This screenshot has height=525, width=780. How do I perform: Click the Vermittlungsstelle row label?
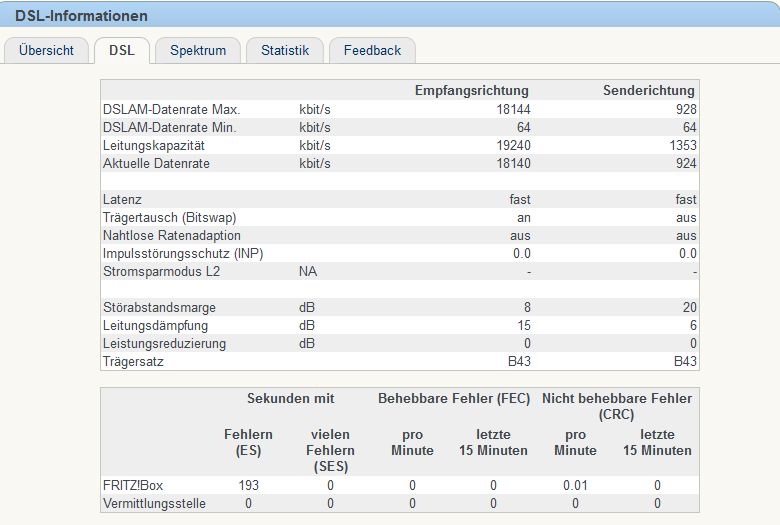[x=154, y=504]
